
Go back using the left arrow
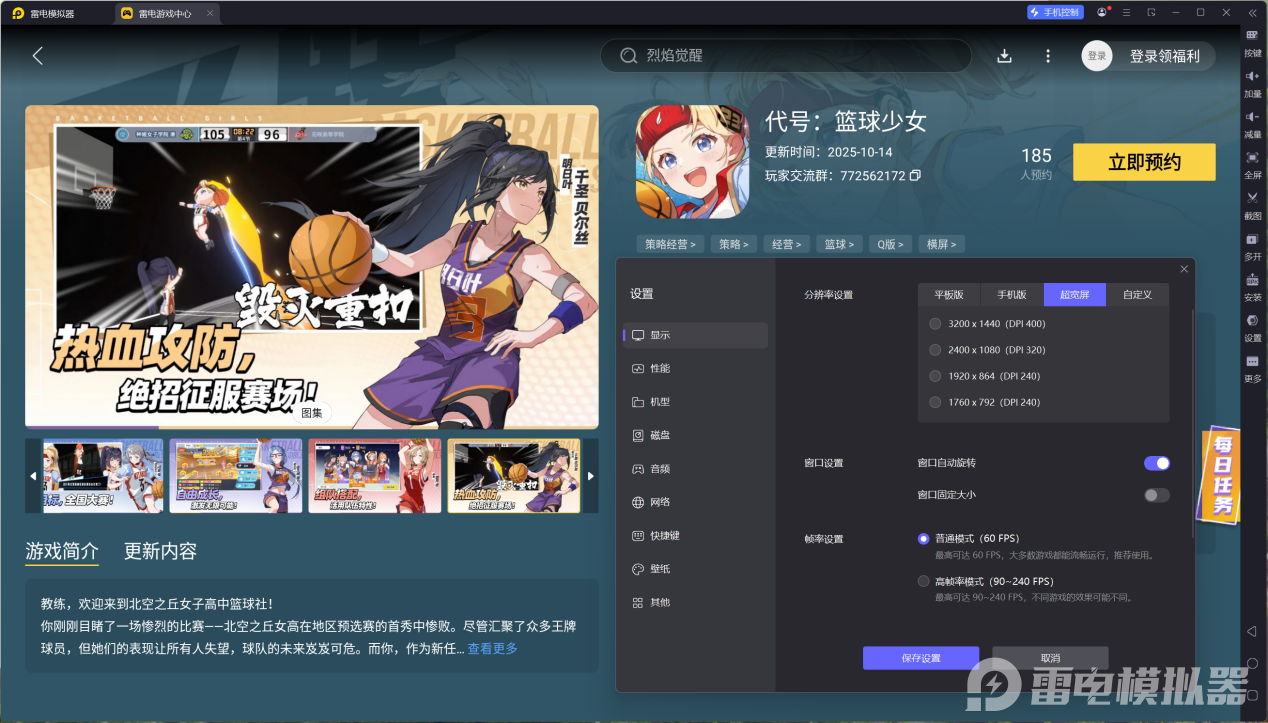38,56
